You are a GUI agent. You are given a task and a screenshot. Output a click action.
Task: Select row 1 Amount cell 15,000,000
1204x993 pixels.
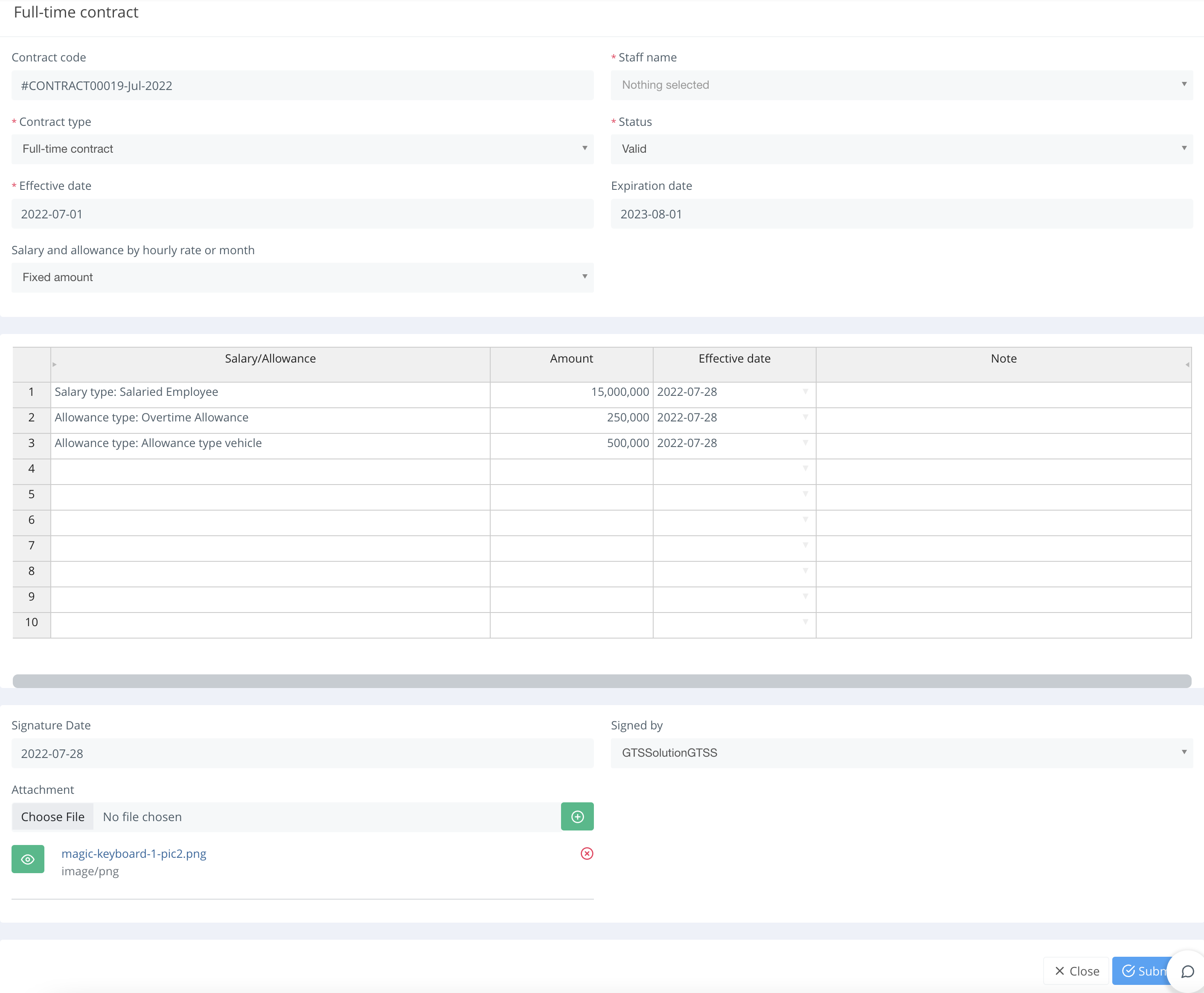(571, 392)
